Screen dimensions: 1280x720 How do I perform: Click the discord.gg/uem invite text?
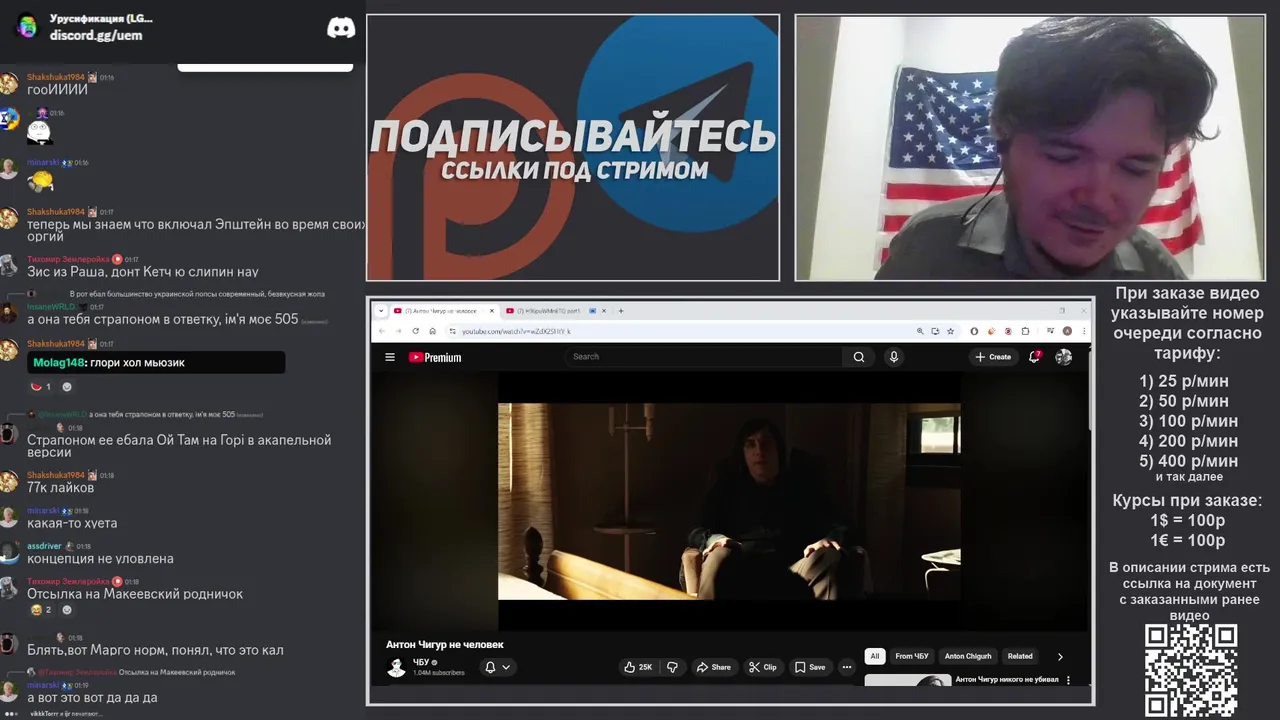coord(96,35)
